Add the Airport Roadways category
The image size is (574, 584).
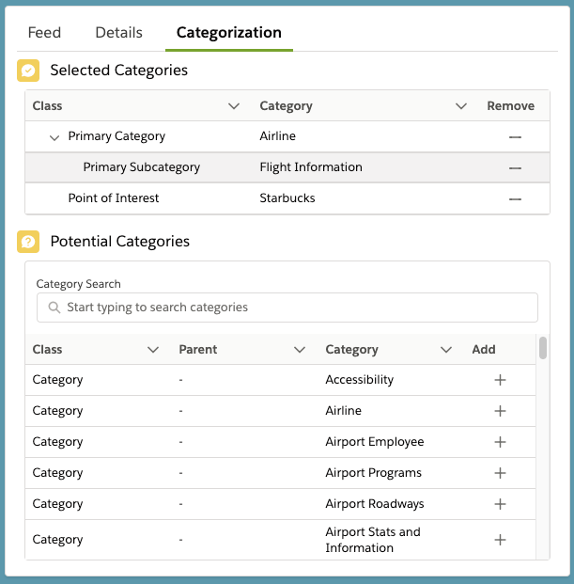tap(500, 504)
